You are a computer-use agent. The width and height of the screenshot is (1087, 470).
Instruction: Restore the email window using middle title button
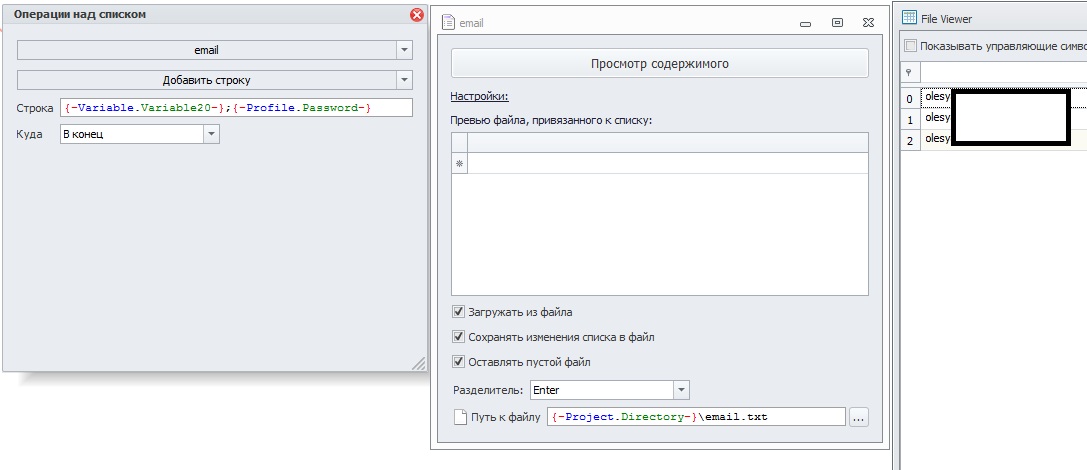coord(837,23)
